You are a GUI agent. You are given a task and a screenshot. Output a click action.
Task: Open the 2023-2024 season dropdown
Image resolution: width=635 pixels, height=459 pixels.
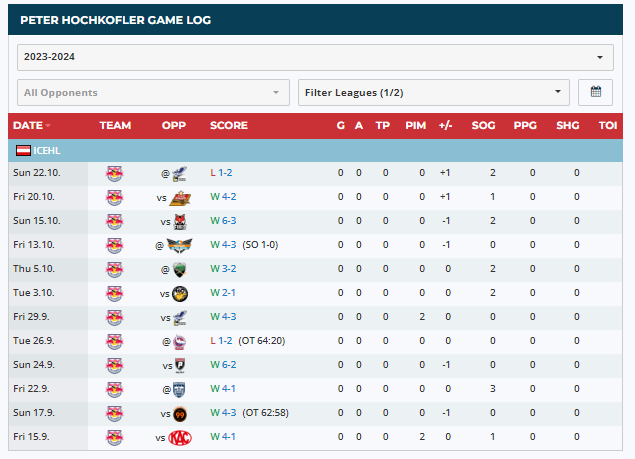(x=316, y=57)
